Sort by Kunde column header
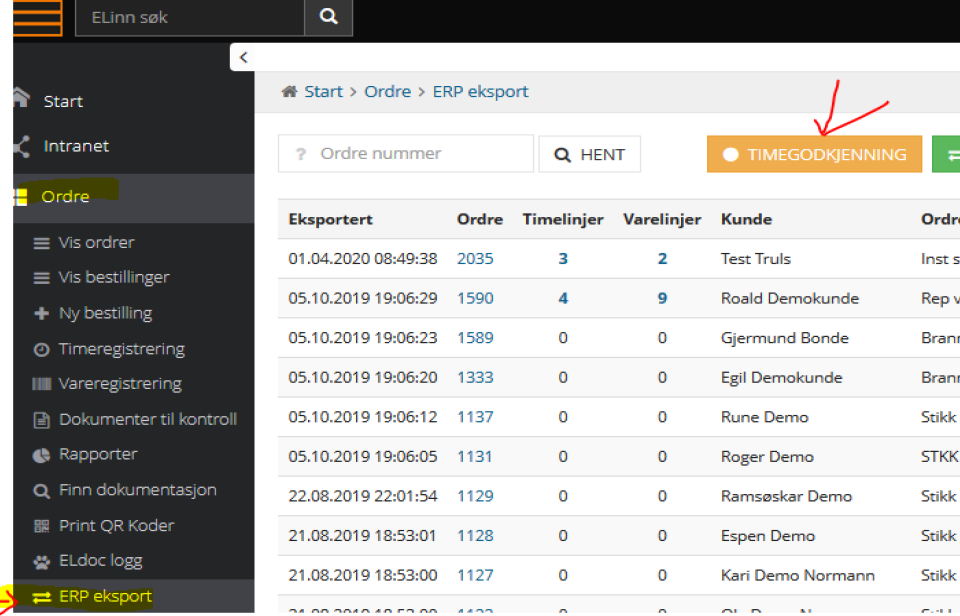The height and width of the screenshot is (616, 960). click(746, 219)
